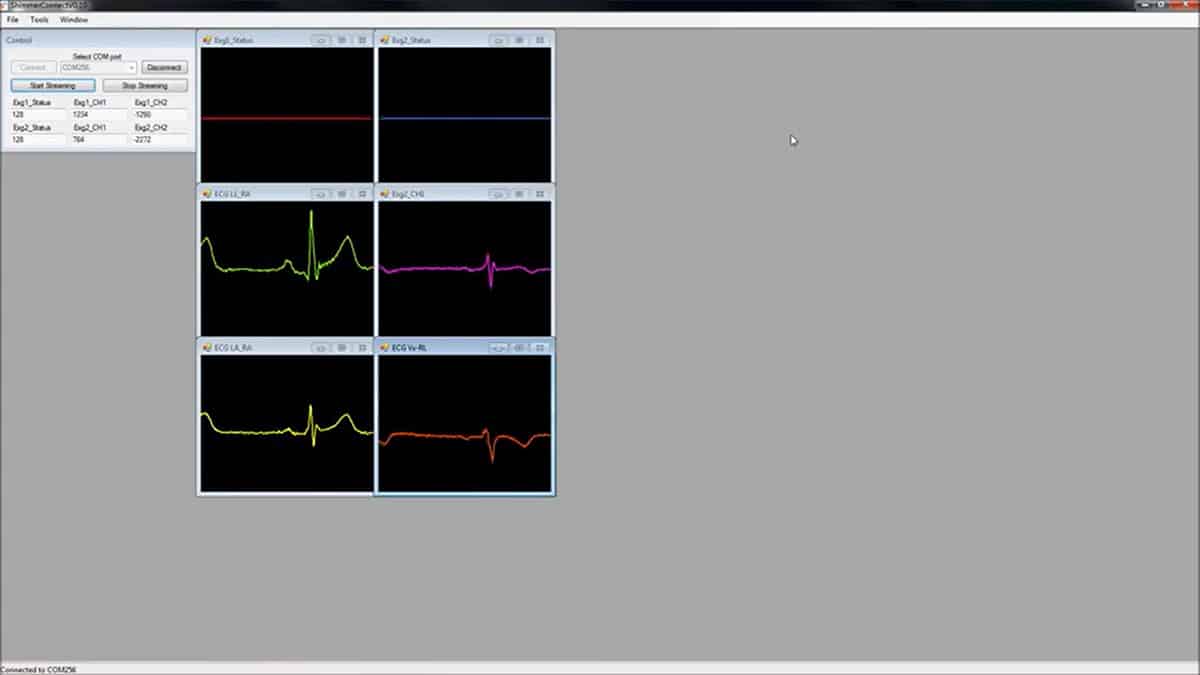Click the Exg1_CH1 value field
1200x675 pixels.
(x=98, y=115)
